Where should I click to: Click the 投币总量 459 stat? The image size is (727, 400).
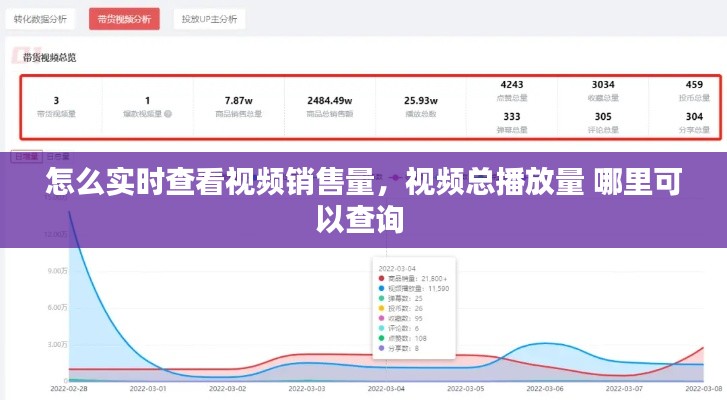694,90
